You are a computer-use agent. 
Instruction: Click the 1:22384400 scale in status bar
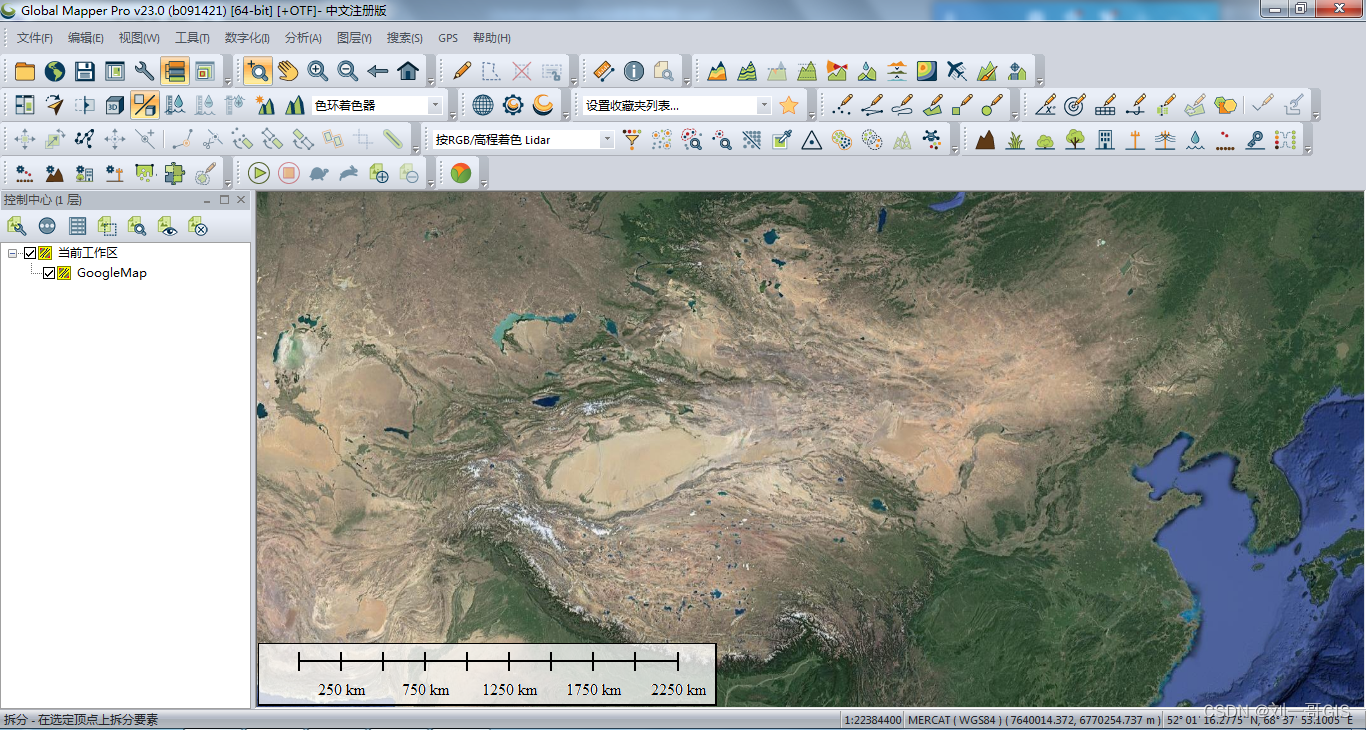(x=873, y=720)
